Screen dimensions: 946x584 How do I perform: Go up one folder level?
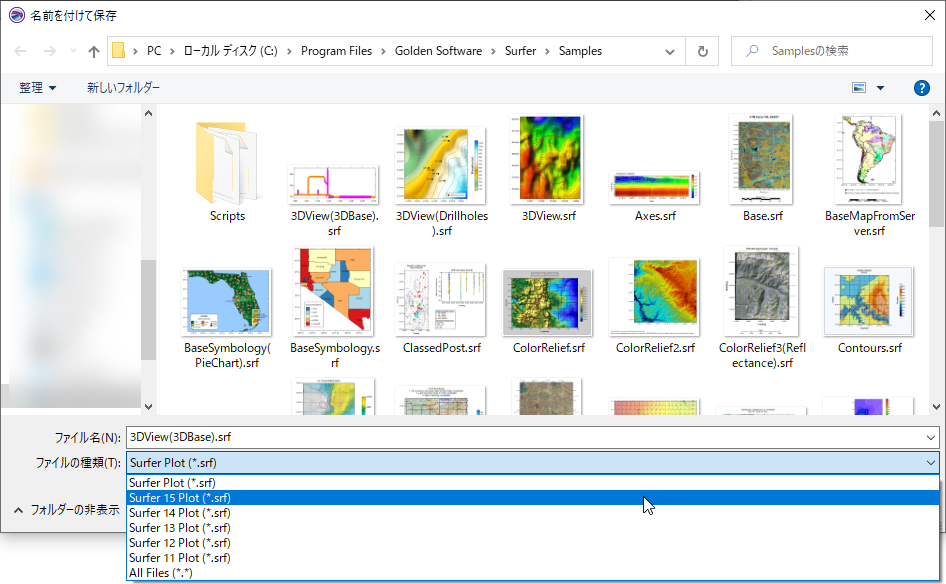point(94,51)
